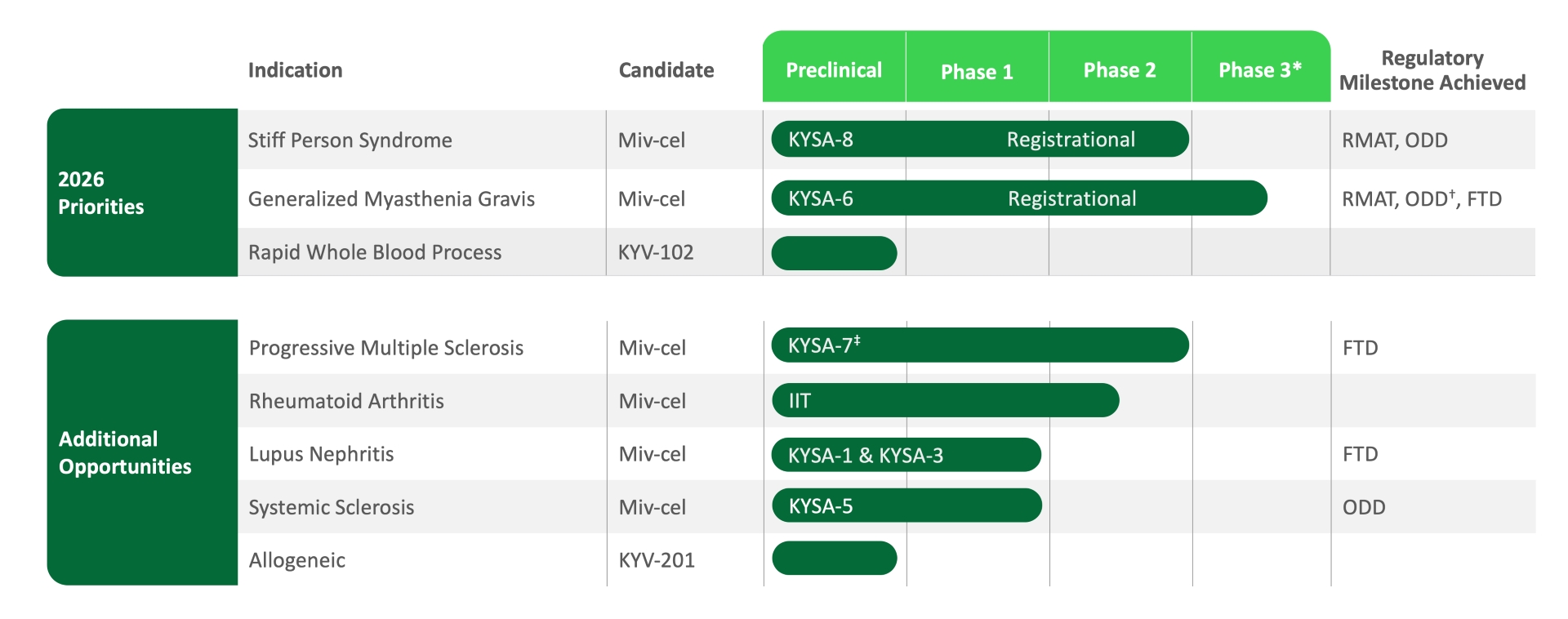The height and width of the screenshot is (619, 1568).
Task: Click the Stiff Person Syndrome indication
Action: pos(350,140)
